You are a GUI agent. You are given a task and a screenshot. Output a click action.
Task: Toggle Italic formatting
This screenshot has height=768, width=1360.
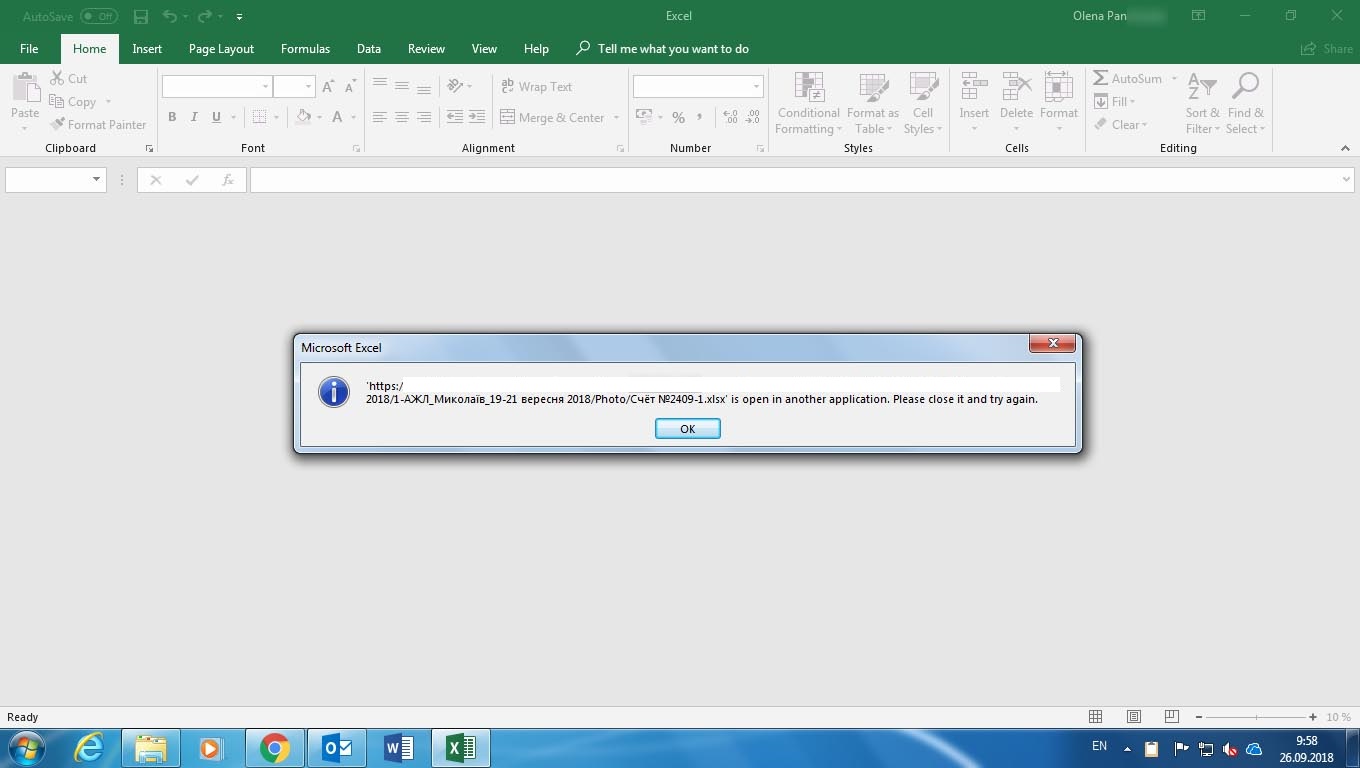(194, 117)
